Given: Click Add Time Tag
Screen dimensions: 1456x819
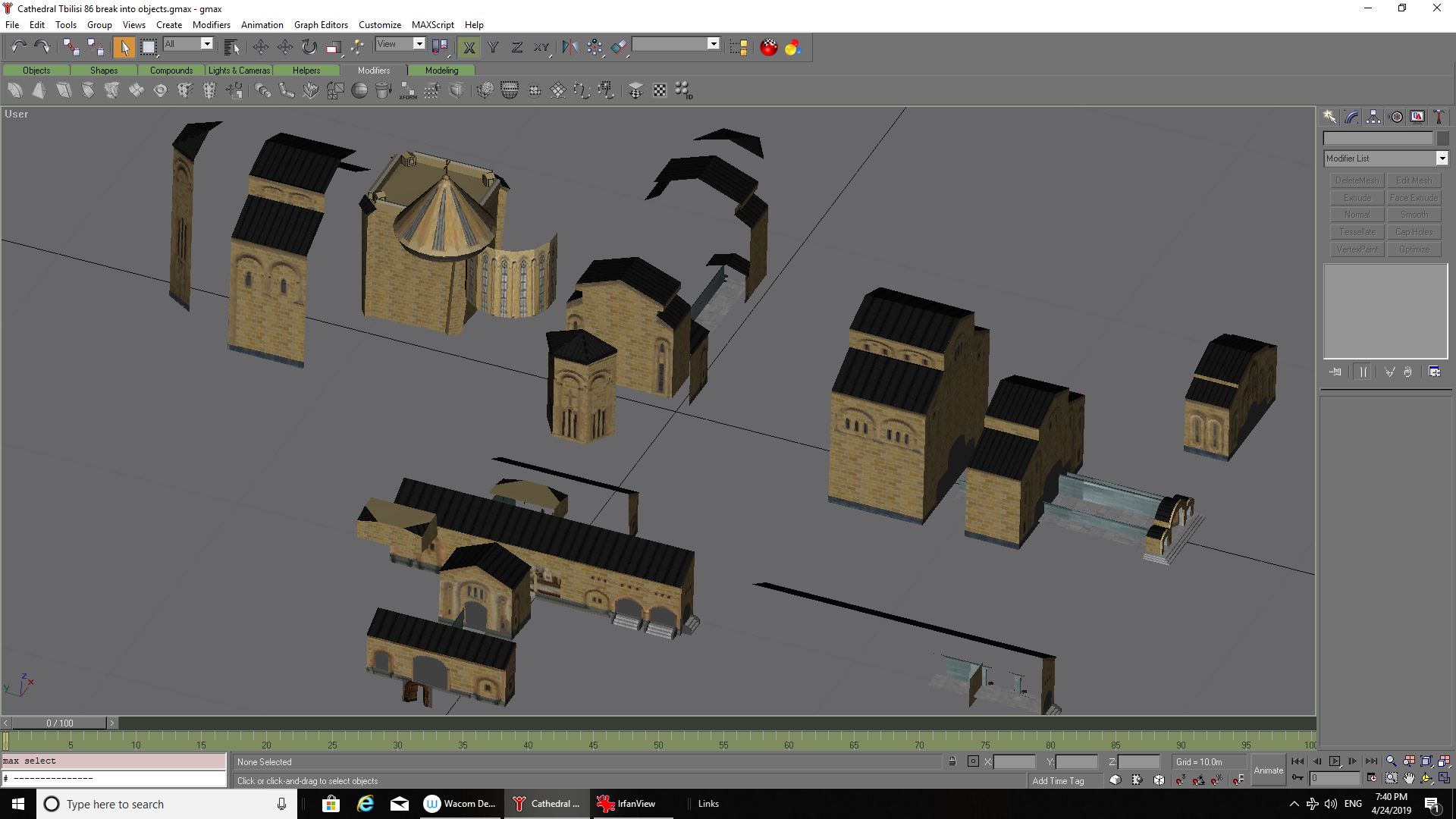Looking at the screenshot, I should tap(1058, 780).
